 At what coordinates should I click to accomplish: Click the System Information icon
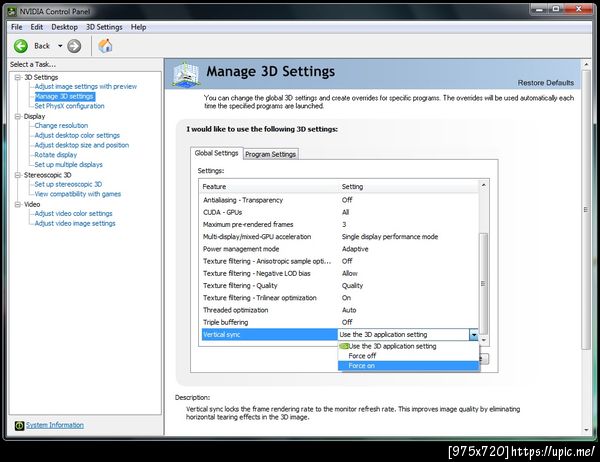(19, 425)
